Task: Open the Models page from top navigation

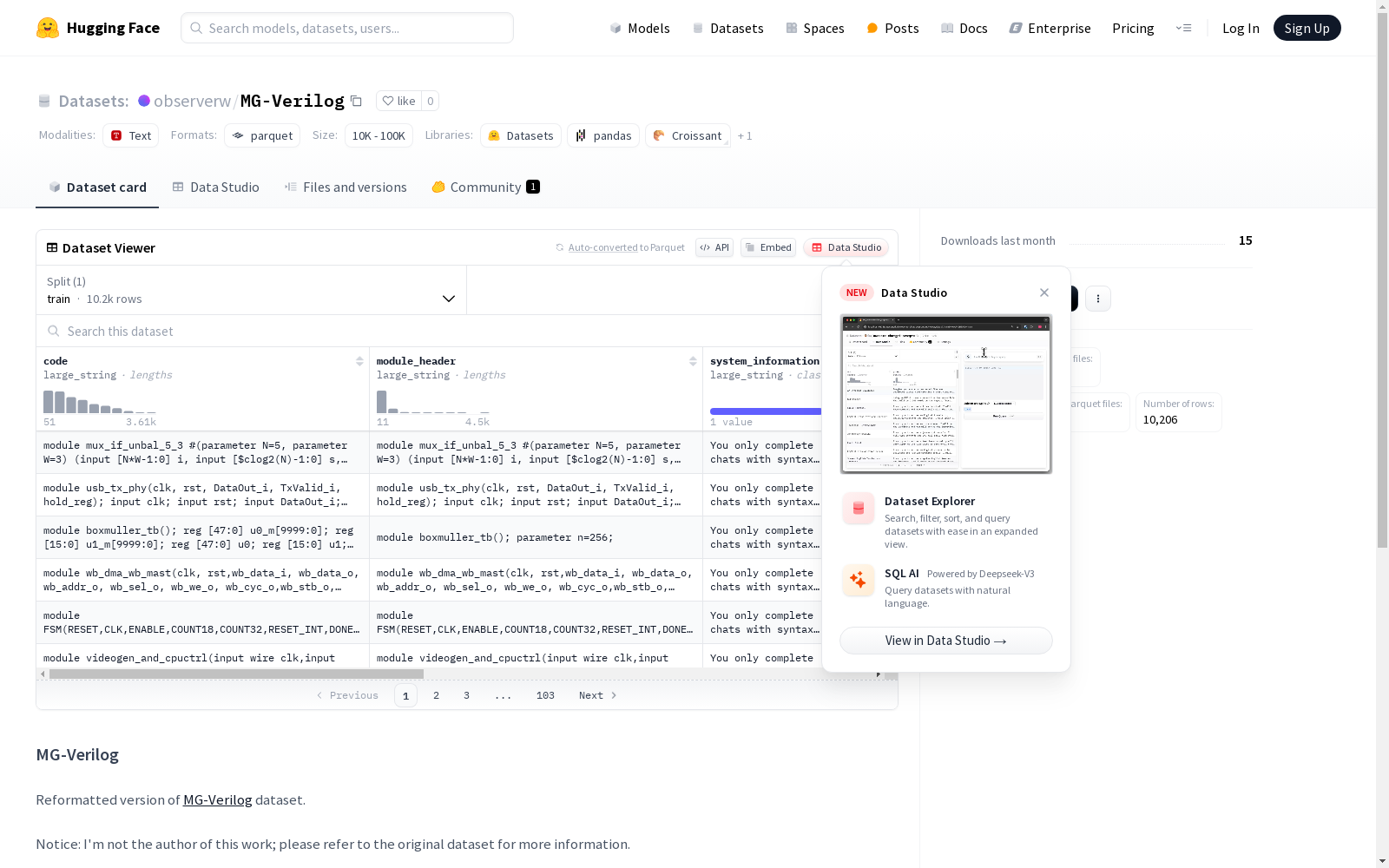Action: point(640,28)
